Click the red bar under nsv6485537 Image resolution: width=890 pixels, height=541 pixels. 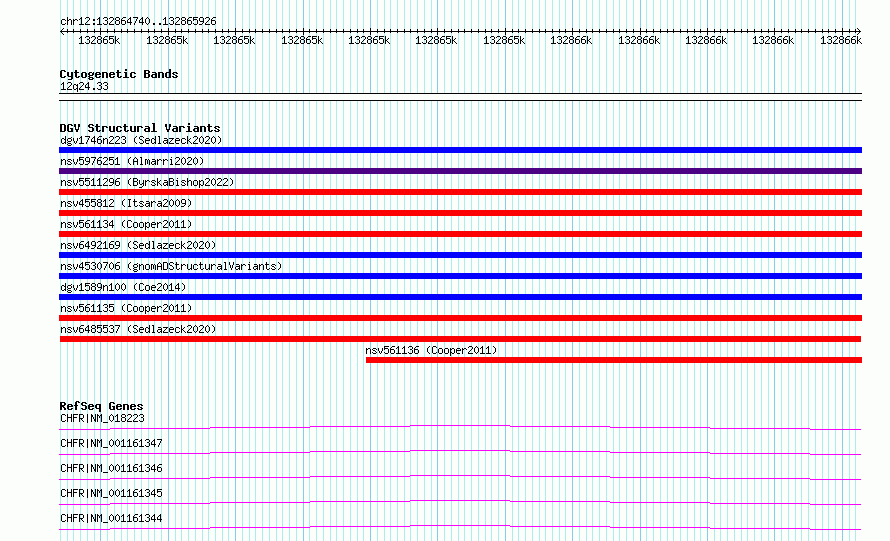tap(460, 339)
